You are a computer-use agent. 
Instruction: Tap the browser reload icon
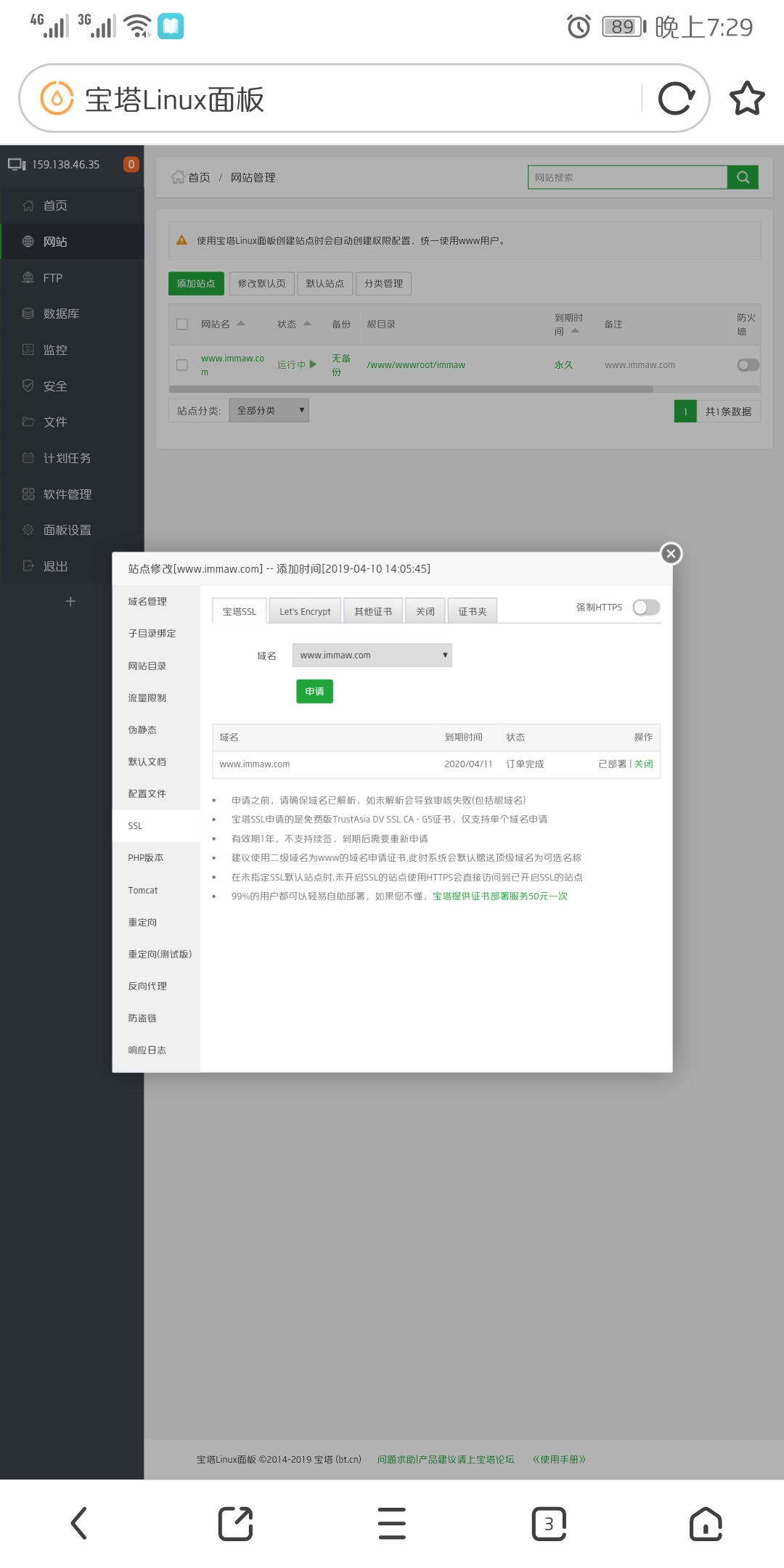coord(677,99)
